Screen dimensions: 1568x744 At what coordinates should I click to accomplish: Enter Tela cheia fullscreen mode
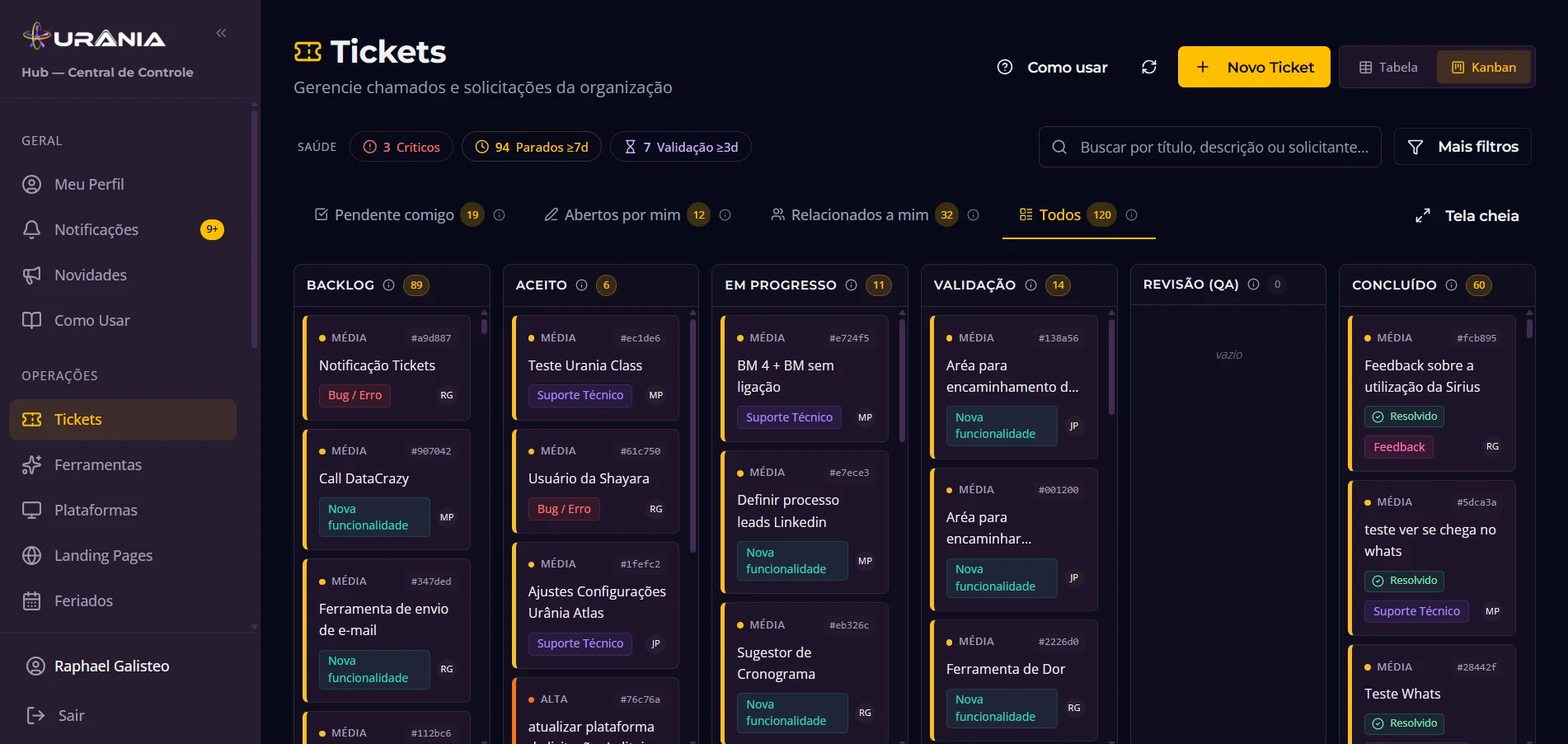1467,215
